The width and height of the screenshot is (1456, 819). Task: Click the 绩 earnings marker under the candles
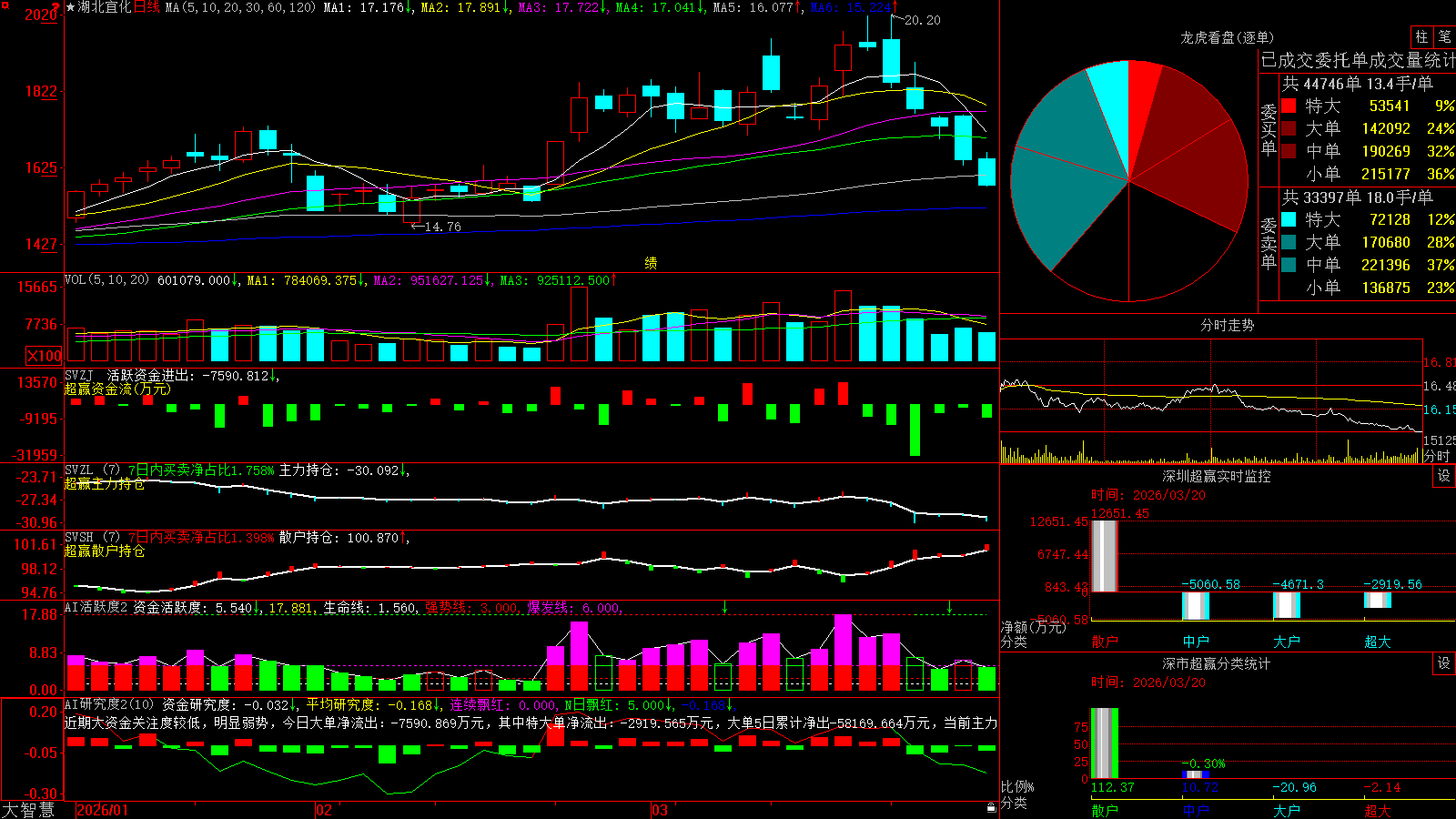651,263
